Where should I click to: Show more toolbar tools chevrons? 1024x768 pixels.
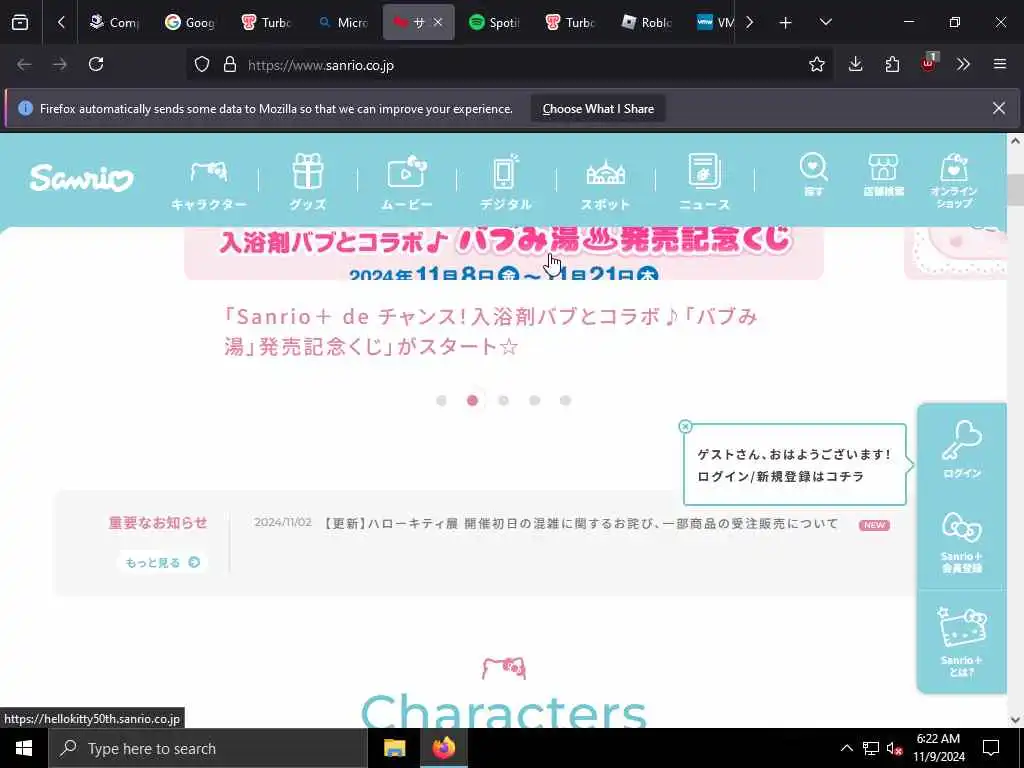(x=963, y=64)
